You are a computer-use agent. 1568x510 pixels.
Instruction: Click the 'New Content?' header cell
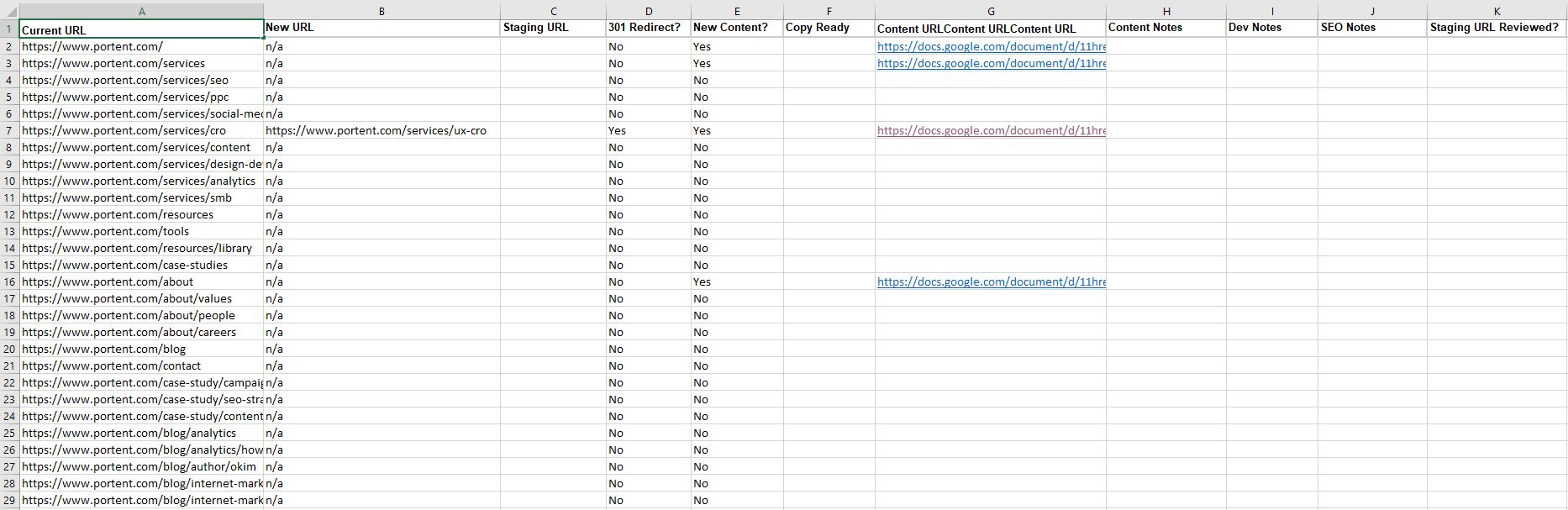(x=737, y=28)
